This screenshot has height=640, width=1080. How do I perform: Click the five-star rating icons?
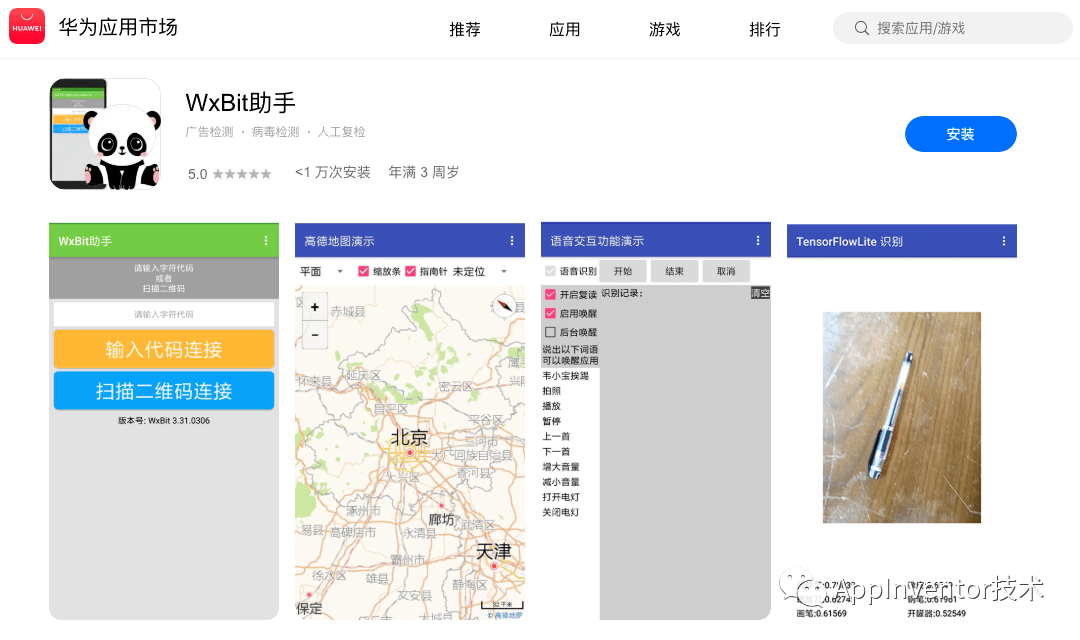coord(242,174)
